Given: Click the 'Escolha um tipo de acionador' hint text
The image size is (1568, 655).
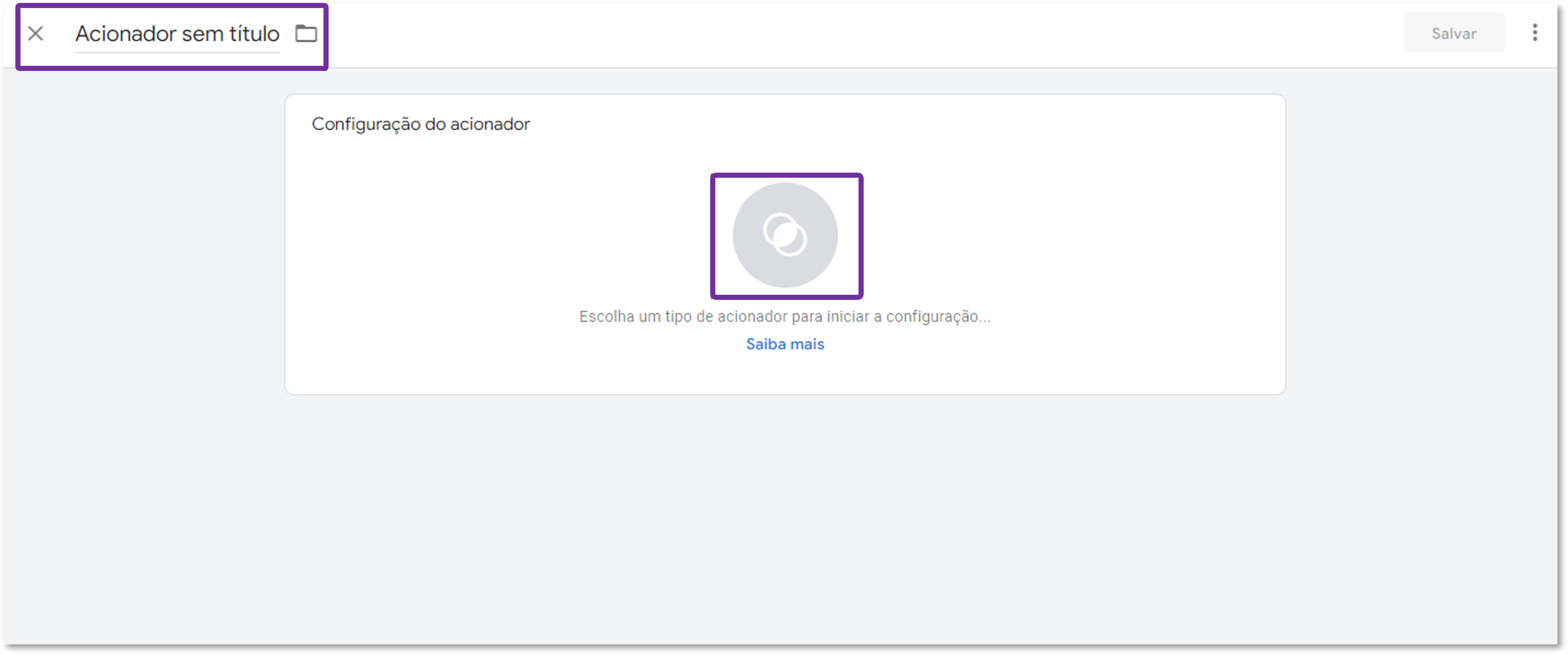Looking at the screenshot, I should point(785,317).
